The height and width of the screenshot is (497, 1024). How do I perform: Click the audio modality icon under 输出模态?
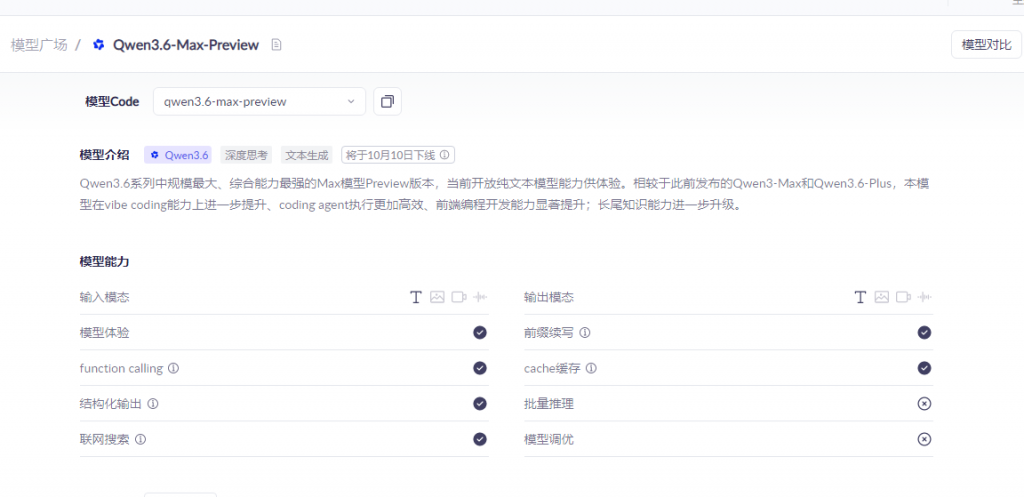pyautogui.click(x=924, y=297)
